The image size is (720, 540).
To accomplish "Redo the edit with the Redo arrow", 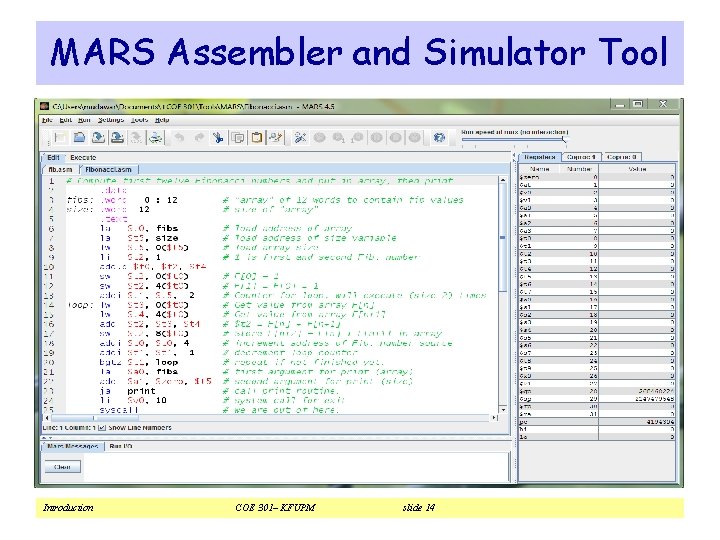I will (199, 137).
